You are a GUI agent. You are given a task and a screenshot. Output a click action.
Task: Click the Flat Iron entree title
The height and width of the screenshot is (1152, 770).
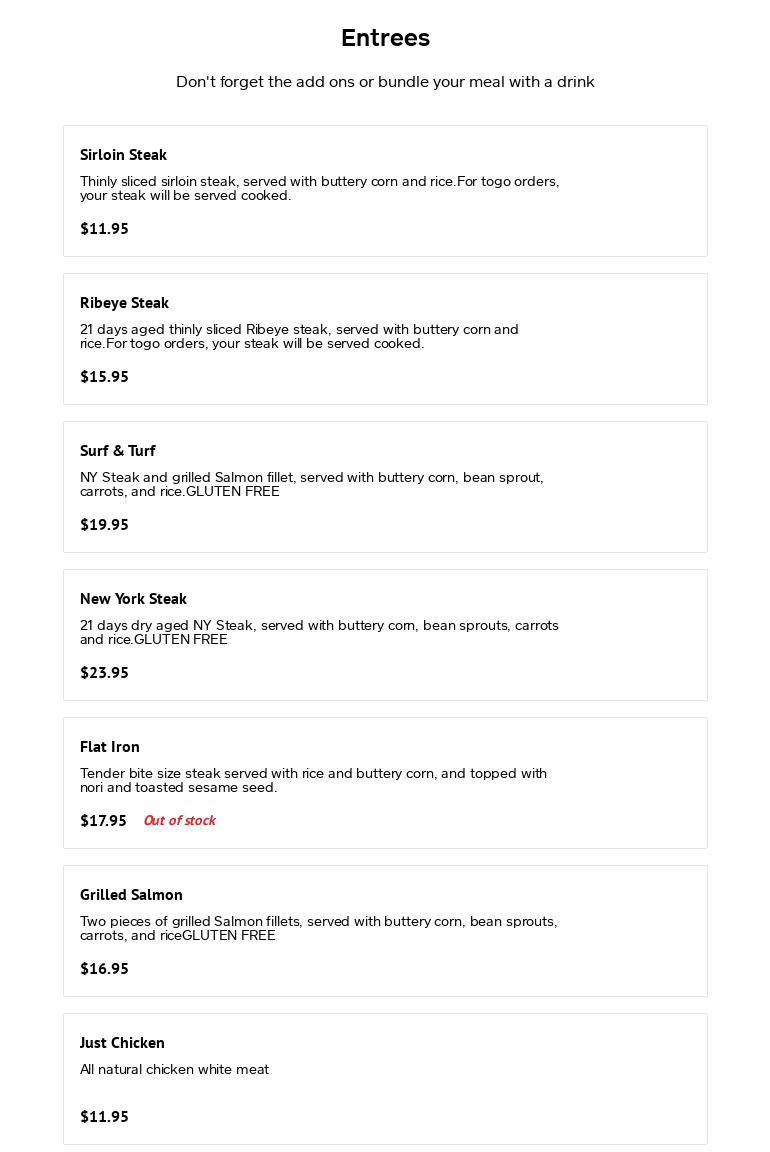click(110, 747)
